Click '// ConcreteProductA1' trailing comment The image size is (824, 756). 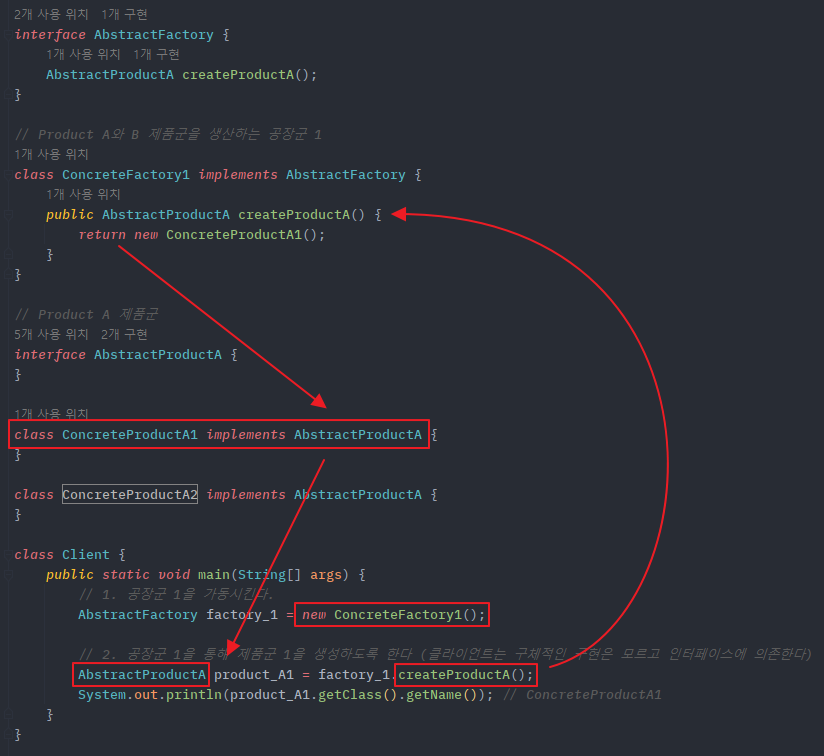pos(582,695)
